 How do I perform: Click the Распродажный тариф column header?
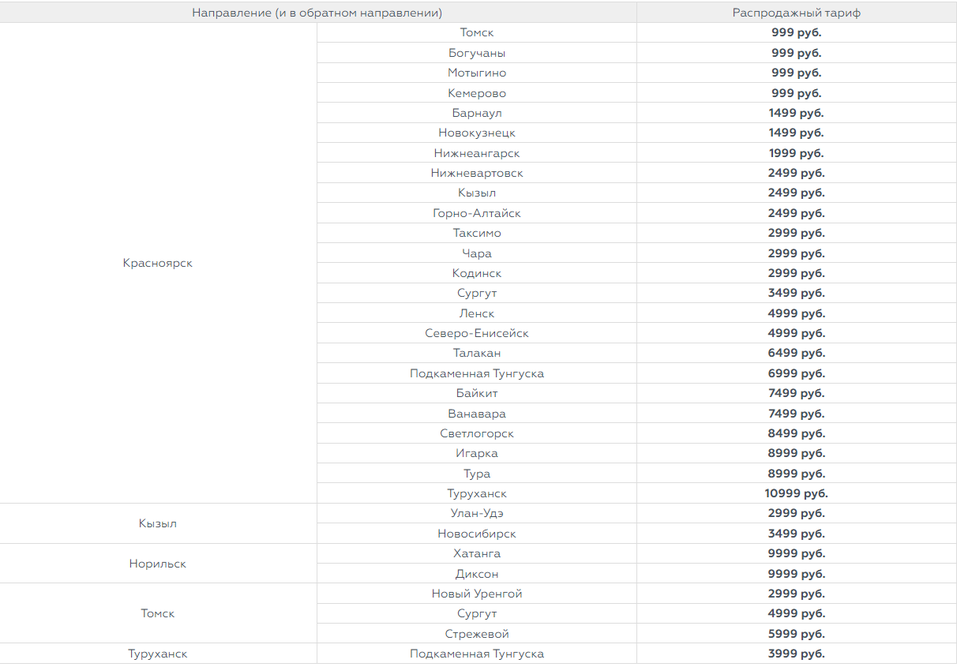coord(796,13)
